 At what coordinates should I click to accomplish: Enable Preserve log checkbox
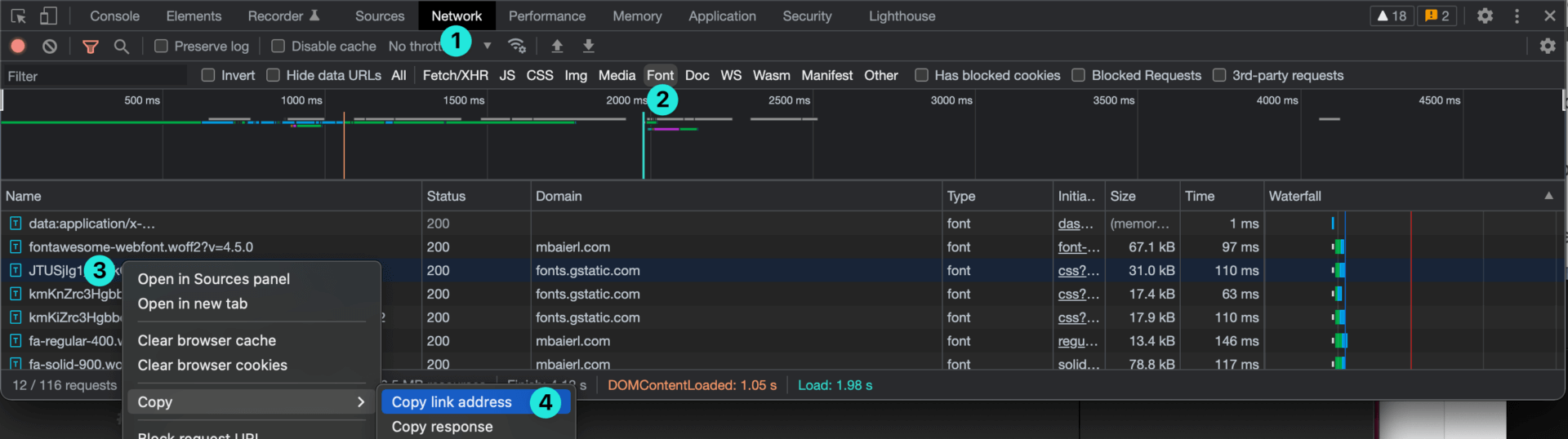click(161, 47)
